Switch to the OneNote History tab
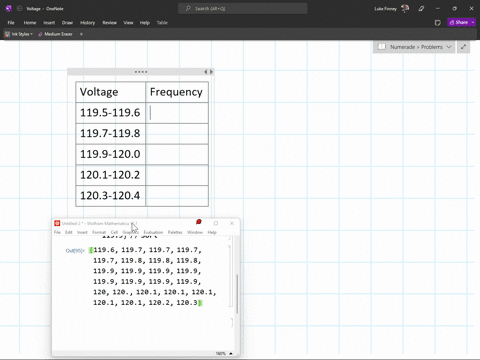 pyautogui.click(x=88, y=23)
